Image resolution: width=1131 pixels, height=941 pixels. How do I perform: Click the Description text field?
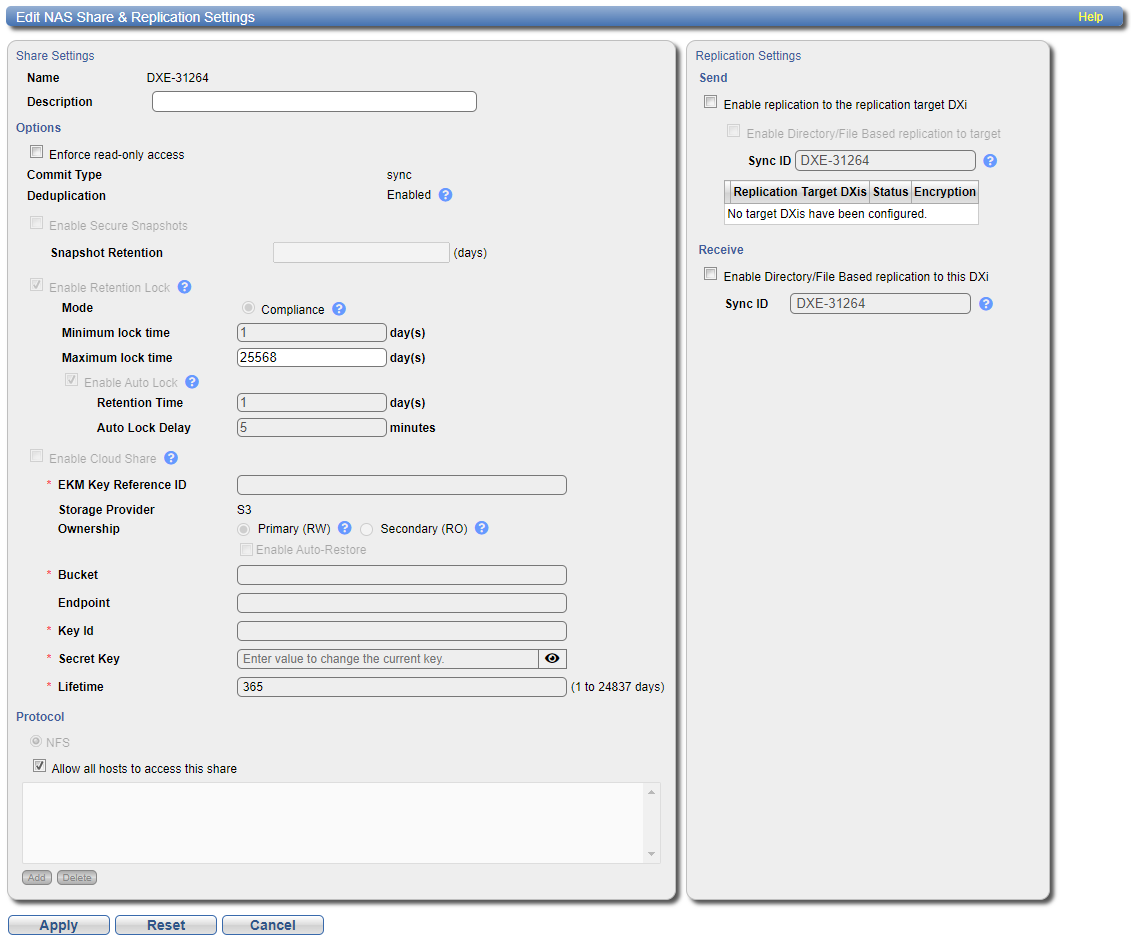tap(314, 102)
